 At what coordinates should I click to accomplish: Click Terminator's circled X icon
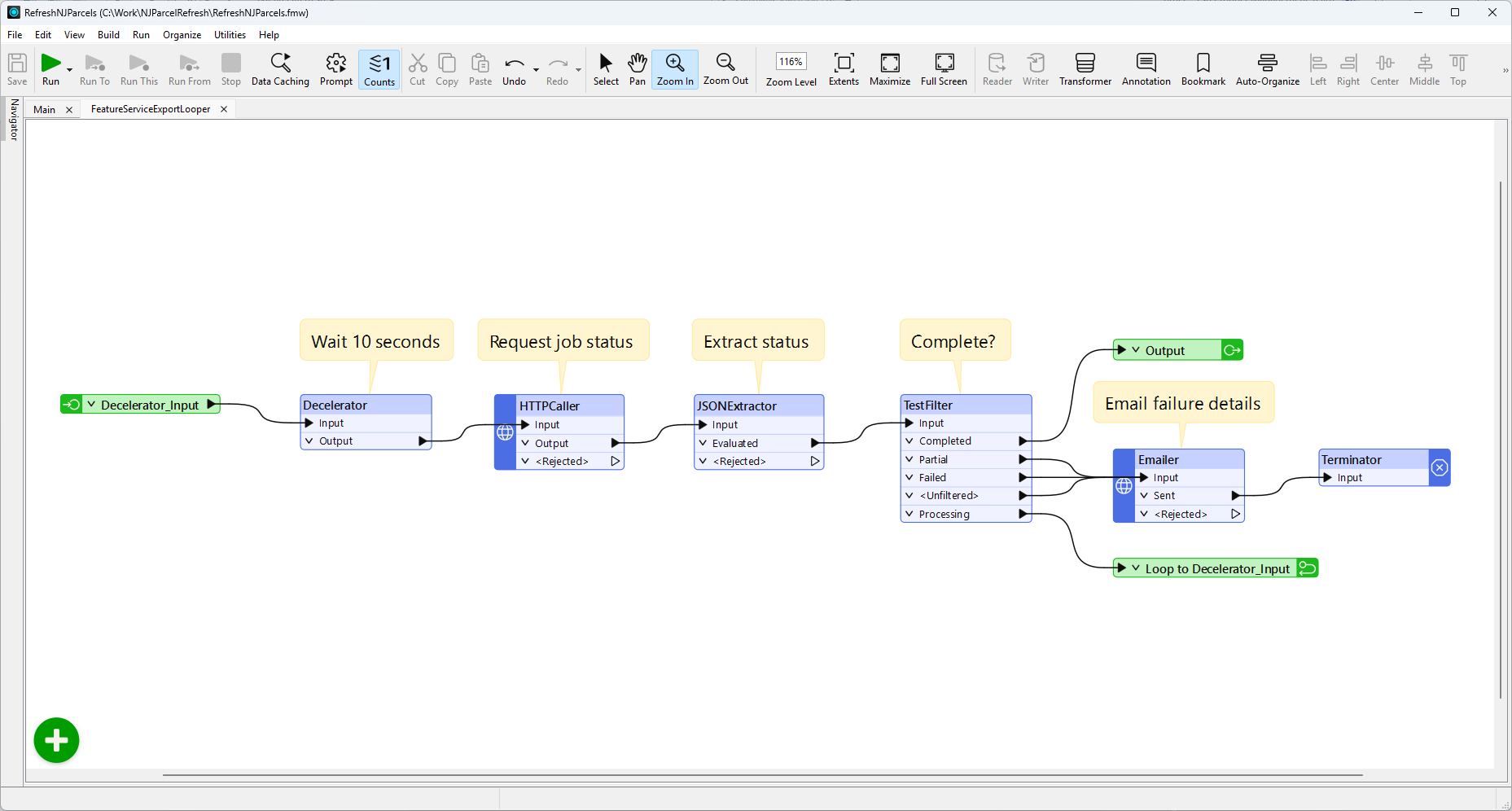(1440, 467)
